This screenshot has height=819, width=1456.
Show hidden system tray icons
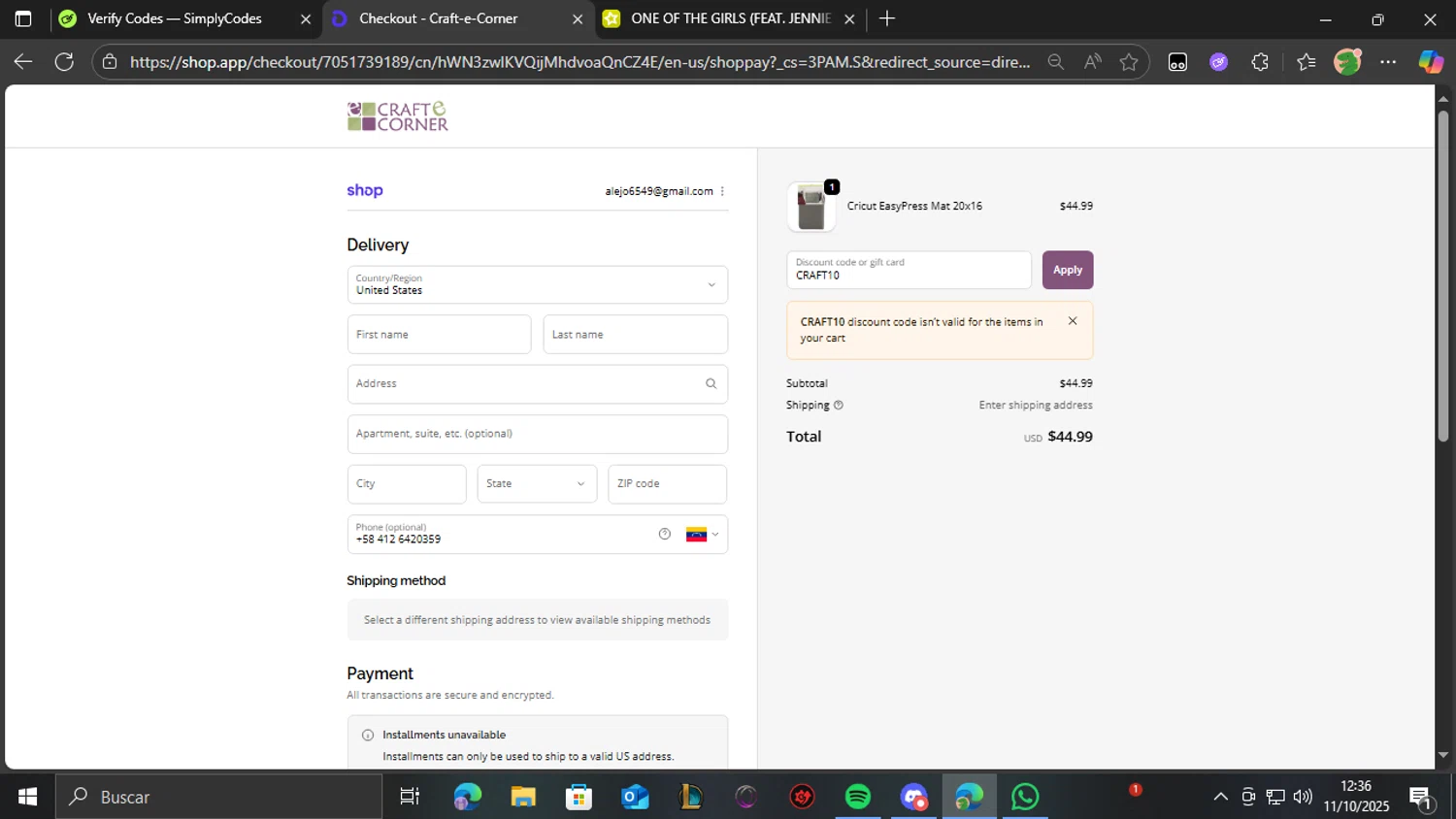[1220, 797]
